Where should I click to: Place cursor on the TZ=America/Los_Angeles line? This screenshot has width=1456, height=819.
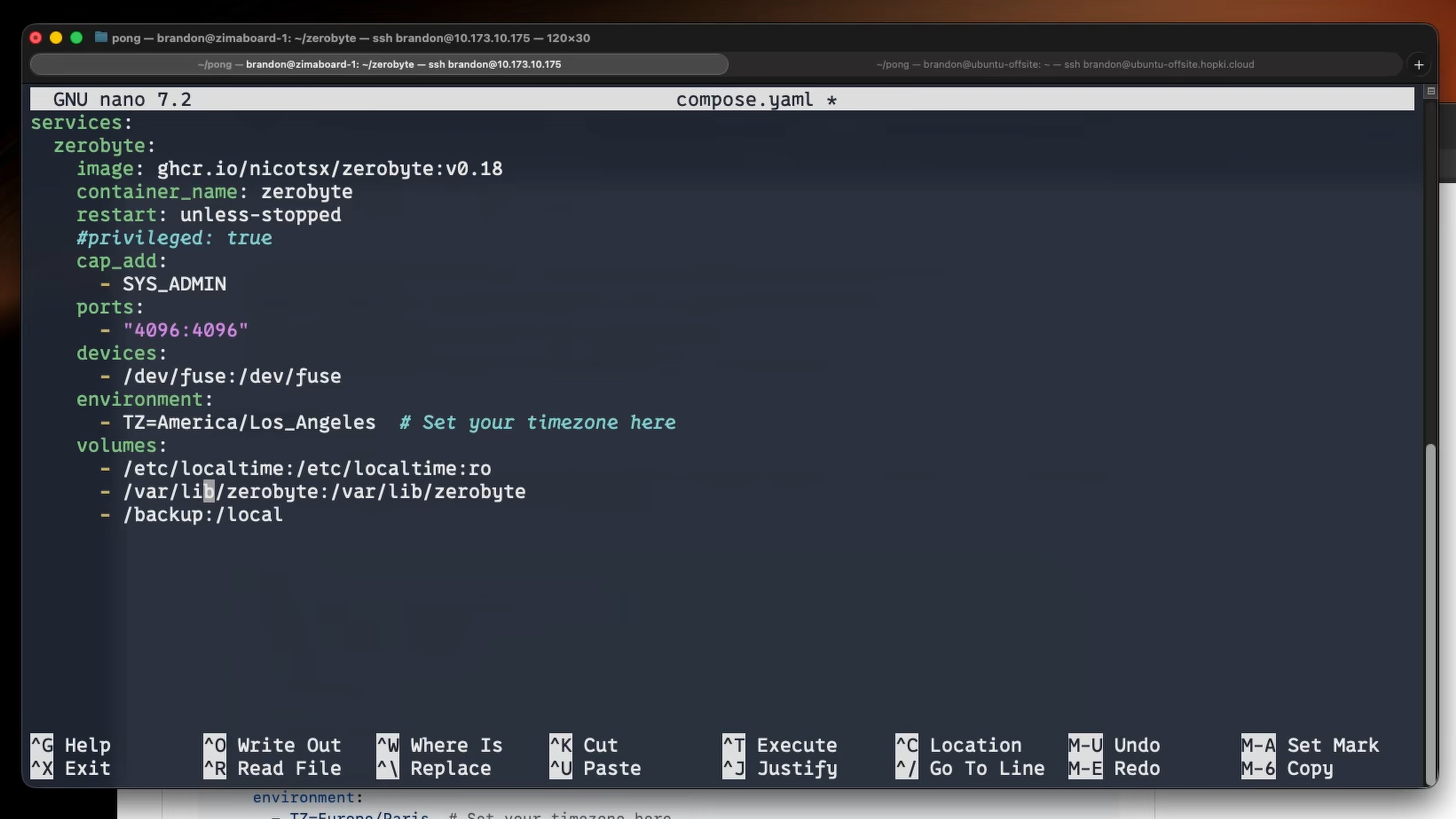249,422
